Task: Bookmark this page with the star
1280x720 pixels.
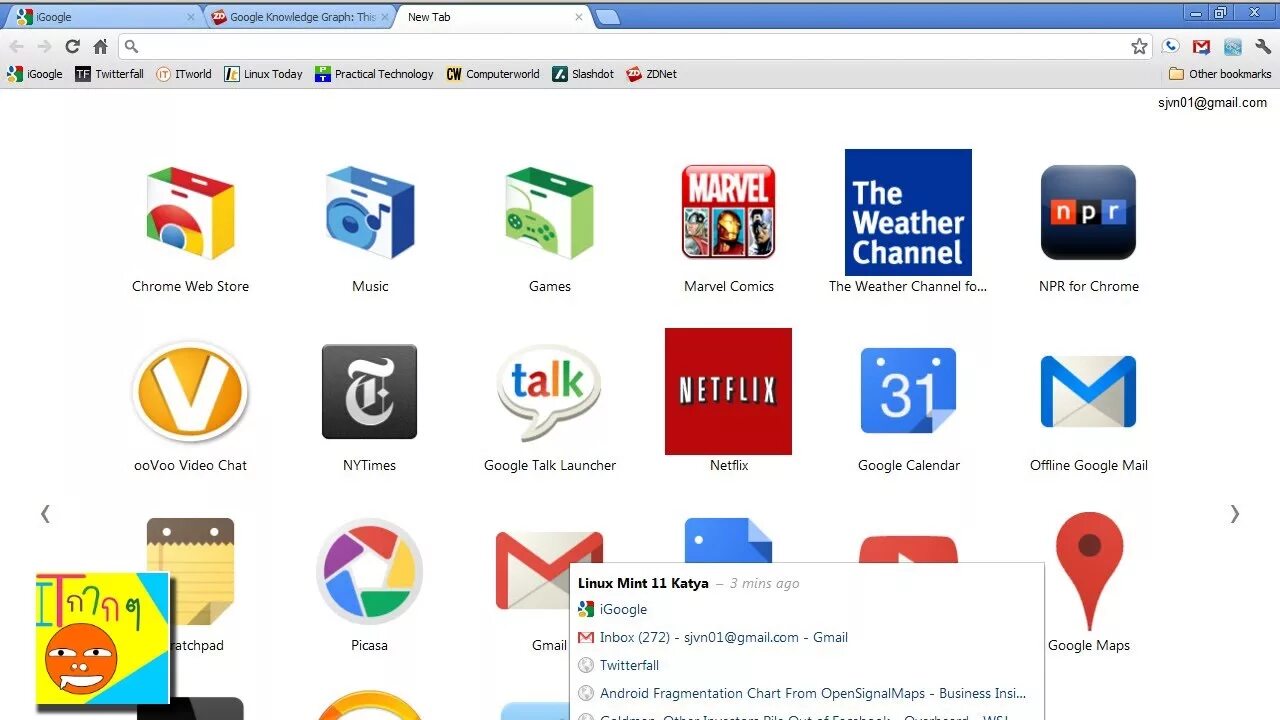Action: (x=1139, y=46)
